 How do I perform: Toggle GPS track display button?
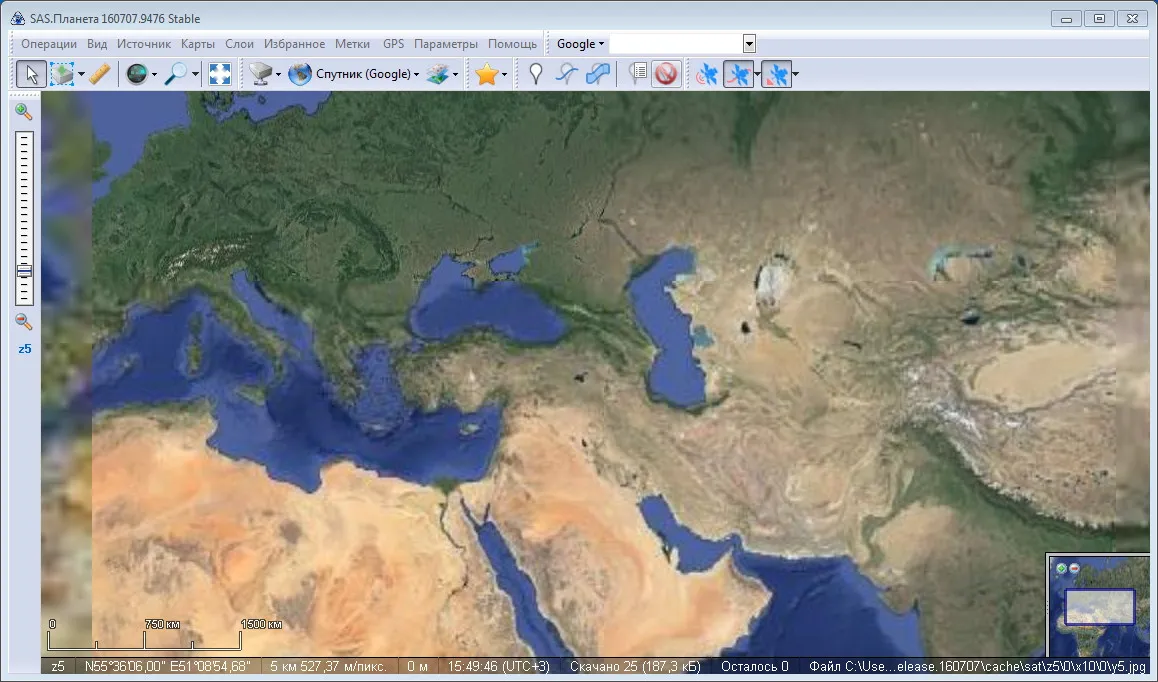click(739, 74)
